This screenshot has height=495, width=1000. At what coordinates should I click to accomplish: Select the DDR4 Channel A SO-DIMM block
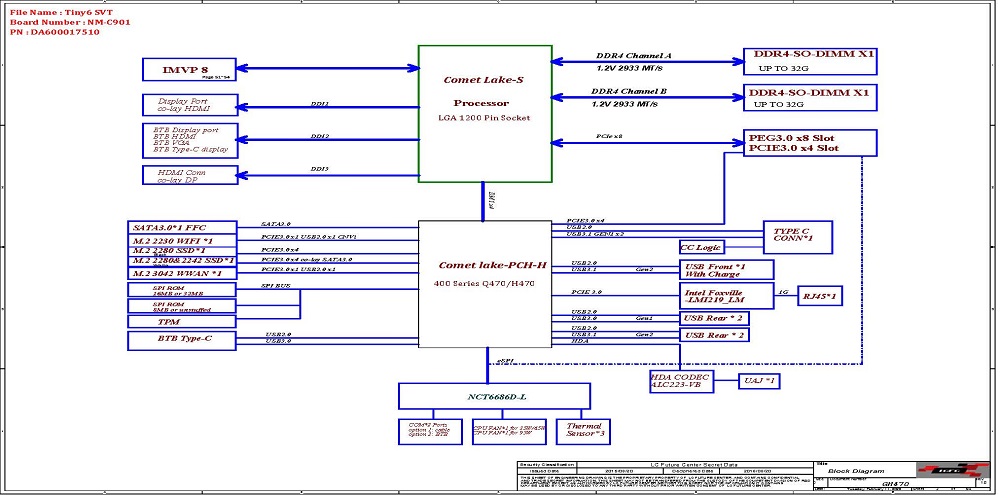click(810, 61)
